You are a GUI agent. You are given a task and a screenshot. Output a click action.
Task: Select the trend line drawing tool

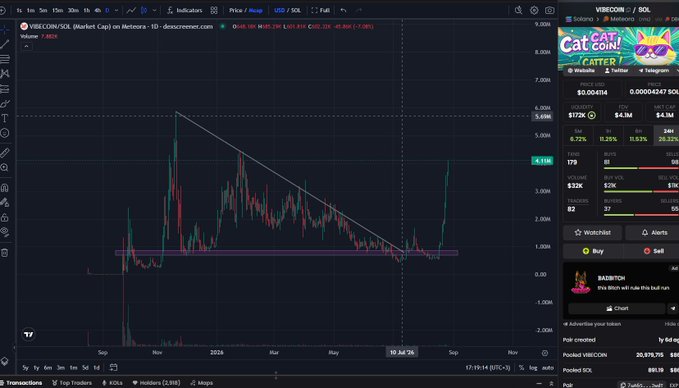5,44
